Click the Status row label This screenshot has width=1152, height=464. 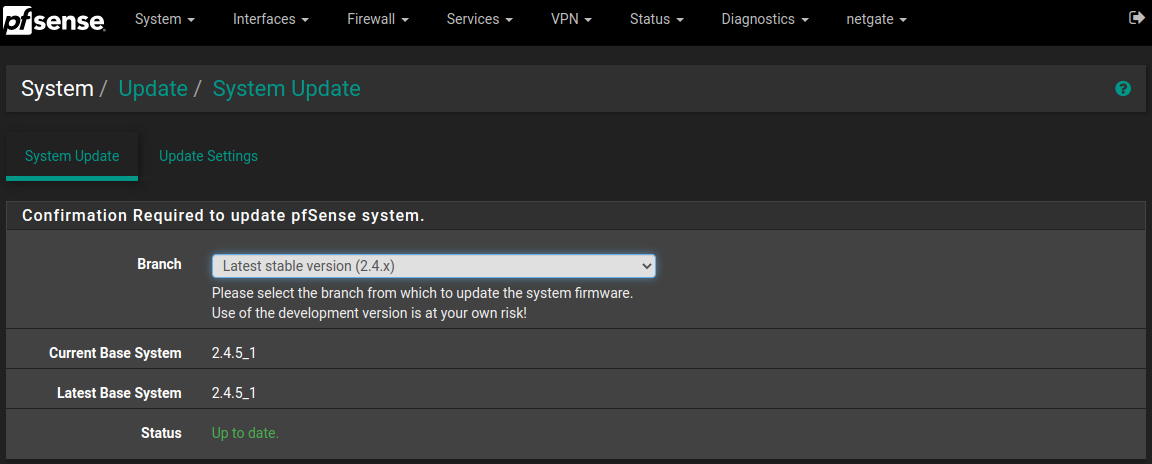tap(161, 433)
